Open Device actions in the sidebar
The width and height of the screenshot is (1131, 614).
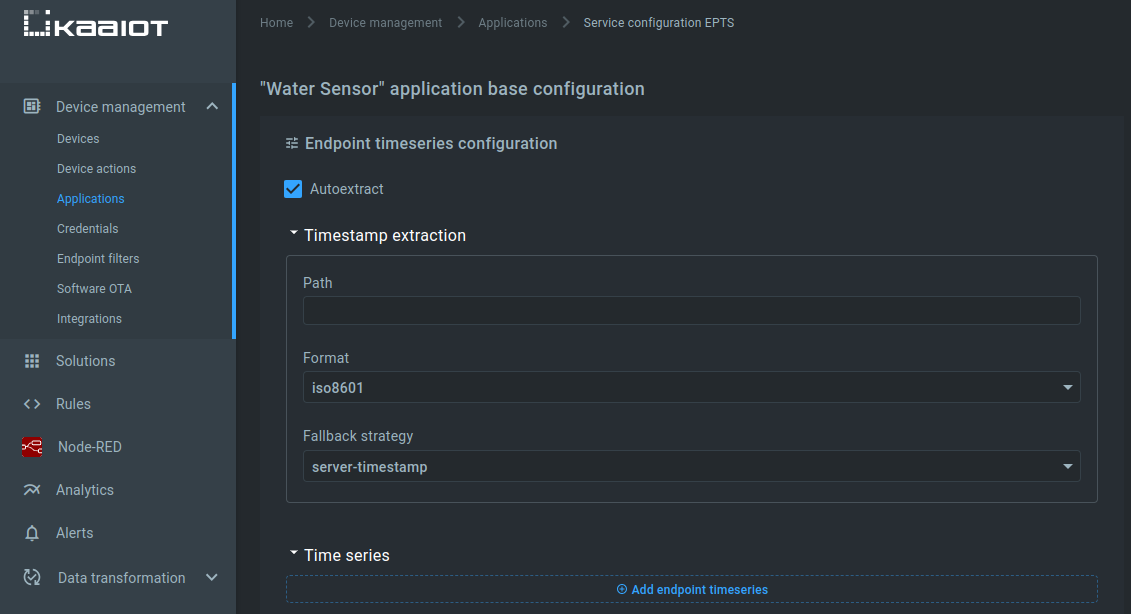97,169
